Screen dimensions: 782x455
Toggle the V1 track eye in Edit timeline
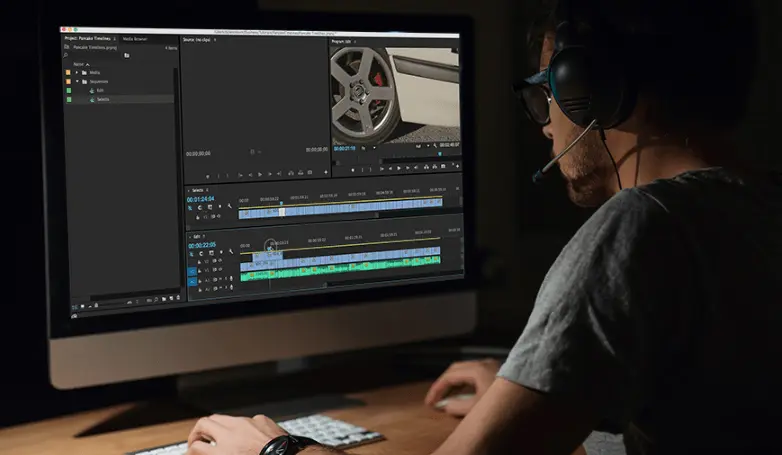click(x=220, y=270)
